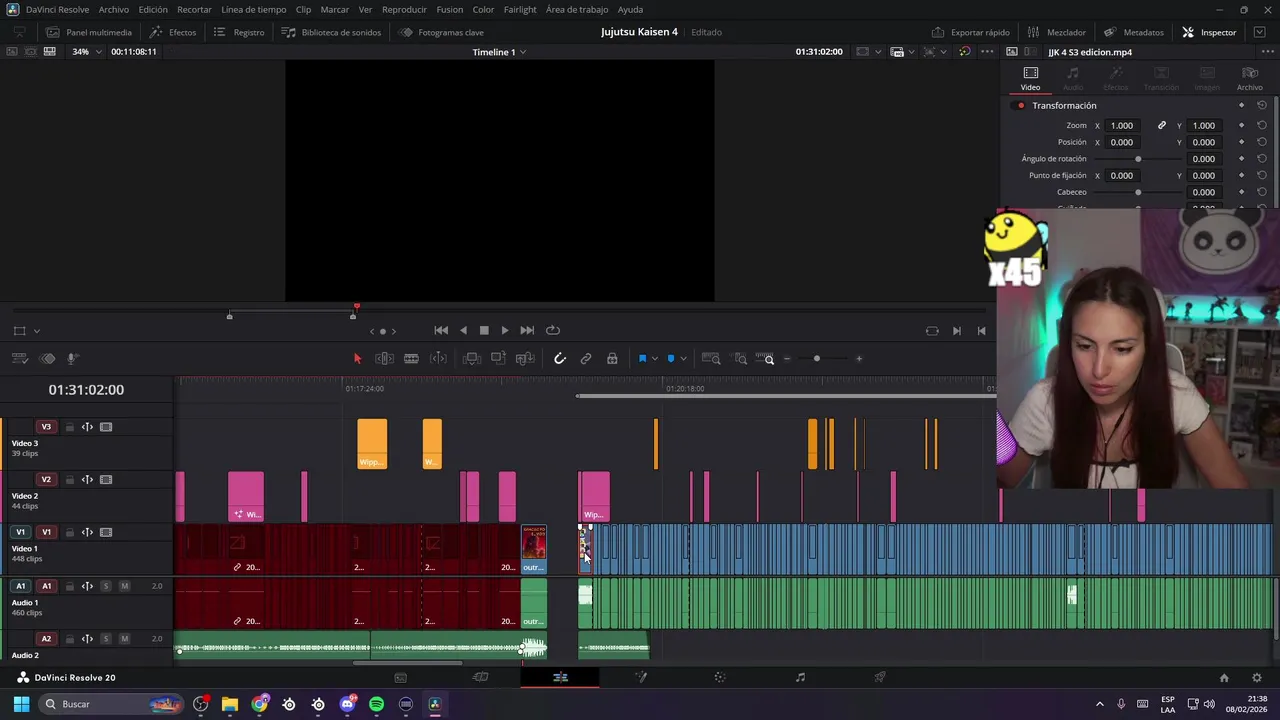The height and width of the screenshot is (720, 1280).
Task: Open Spotify from Windows taskbar
Action: pyautogui.click(x=376, y=704)
